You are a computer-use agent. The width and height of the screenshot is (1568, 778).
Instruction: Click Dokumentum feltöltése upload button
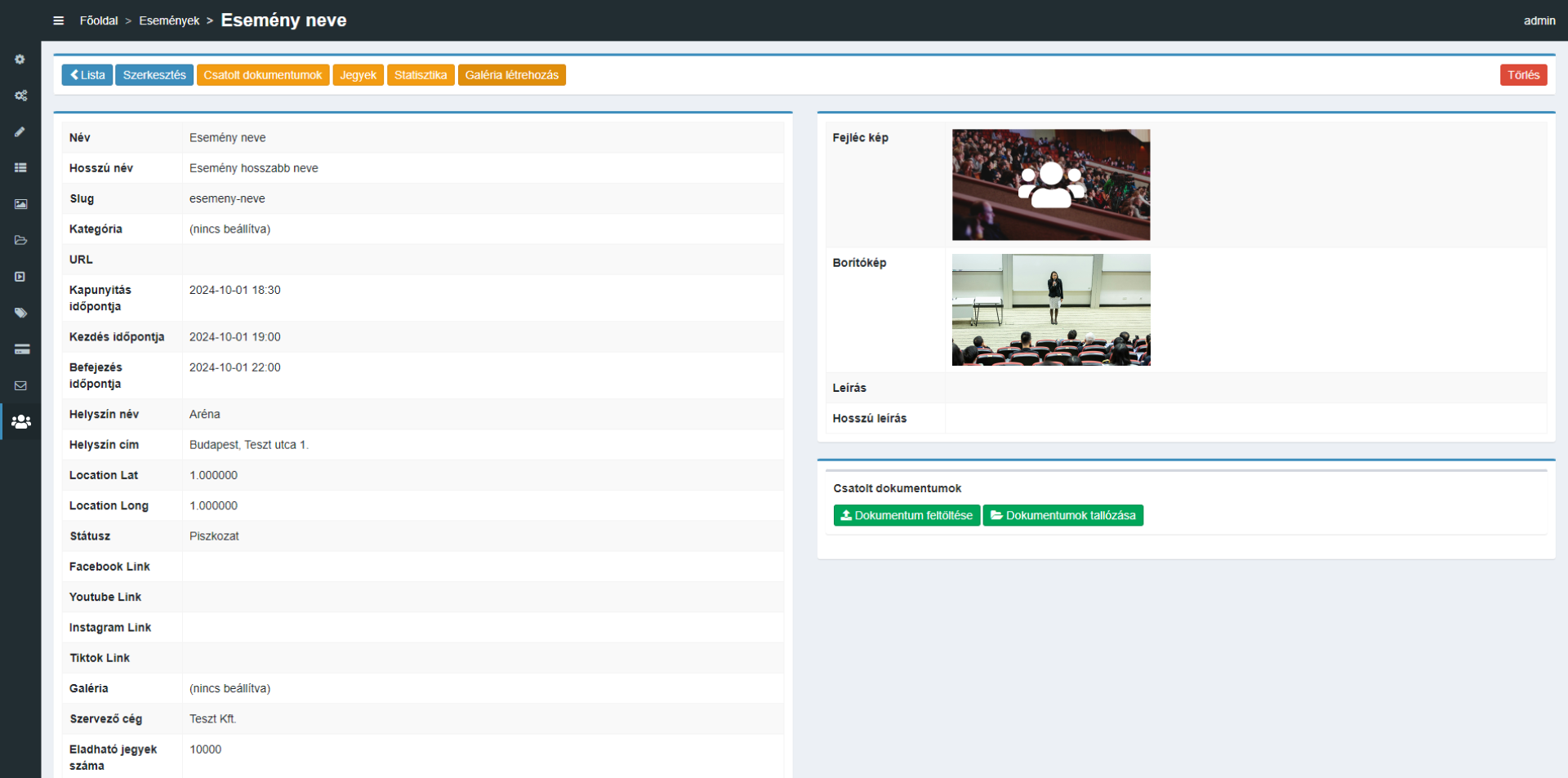pos(906,515)
